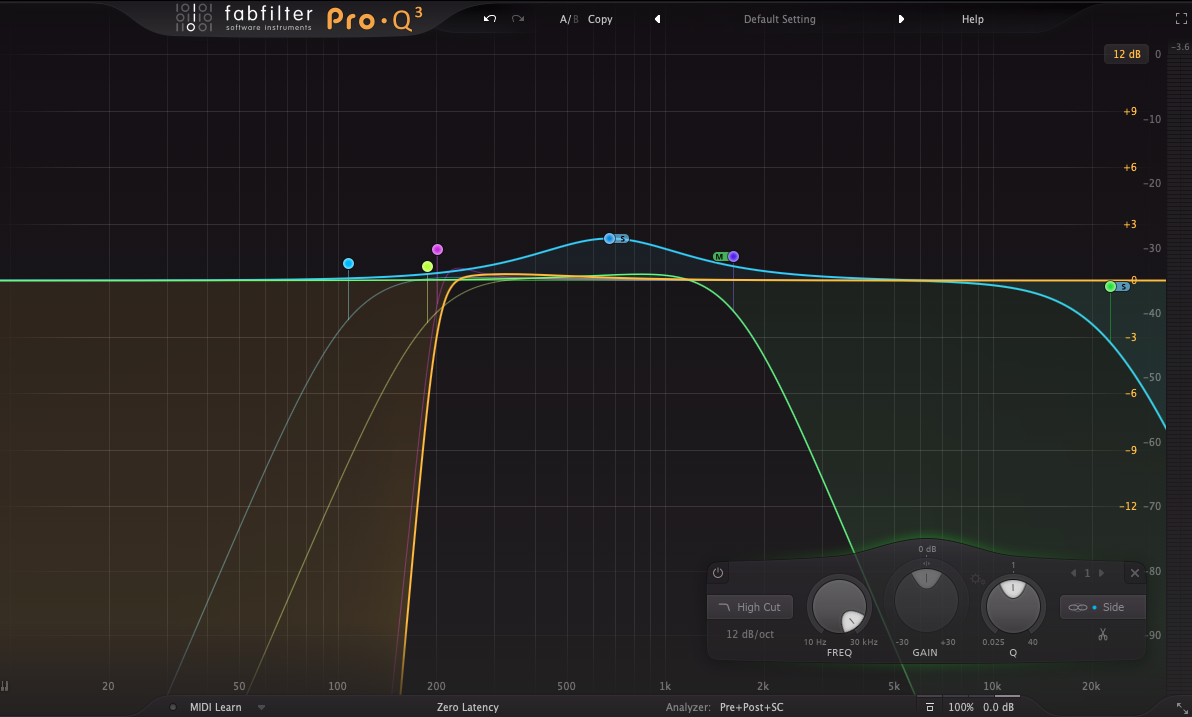Toggle the MIDI Learn button
The image size is (1192, 717).
[x=215, y=707]
